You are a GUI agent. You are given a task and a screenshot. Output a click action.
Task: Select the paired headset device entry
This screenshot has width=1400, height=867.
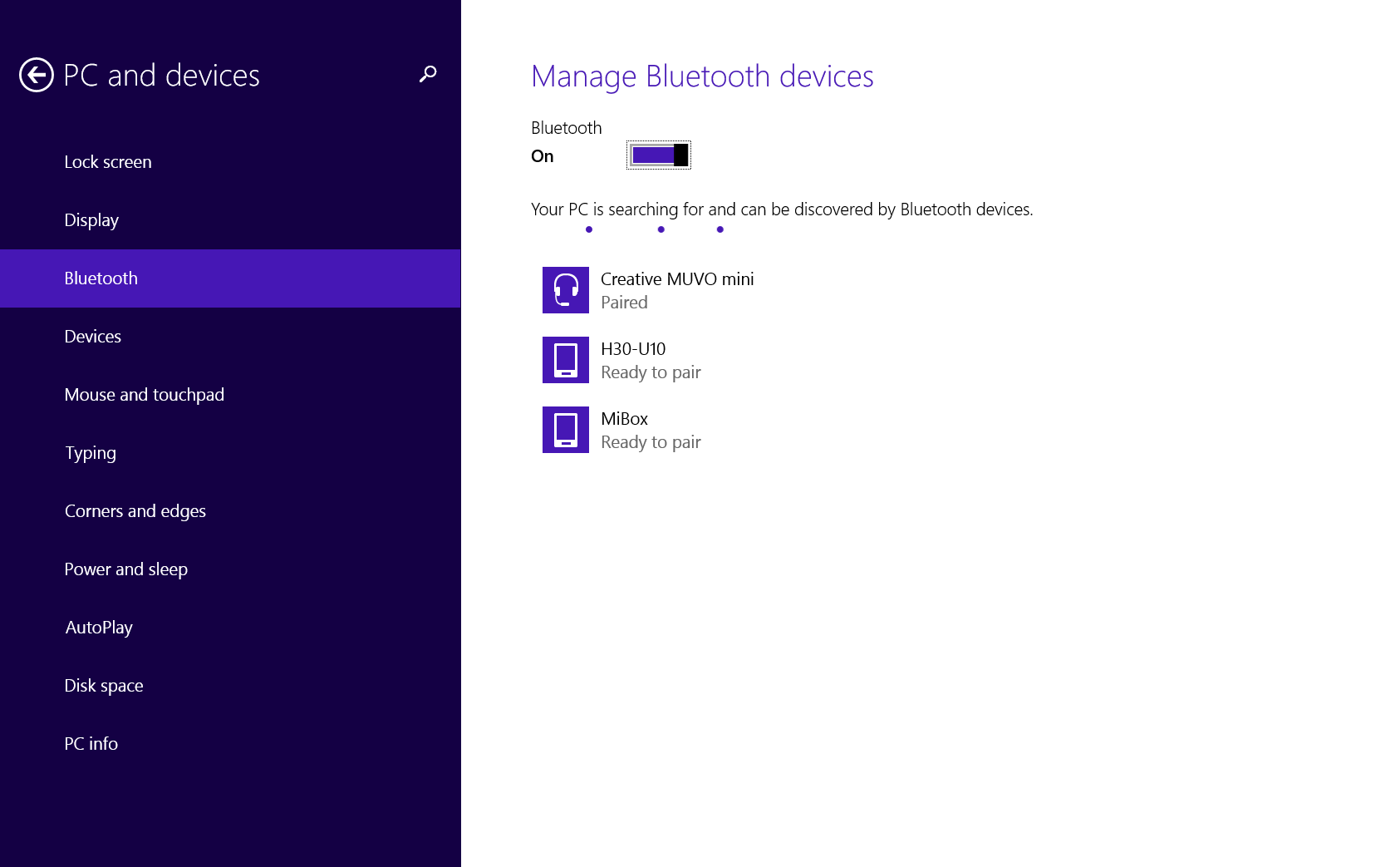(678, 290)
